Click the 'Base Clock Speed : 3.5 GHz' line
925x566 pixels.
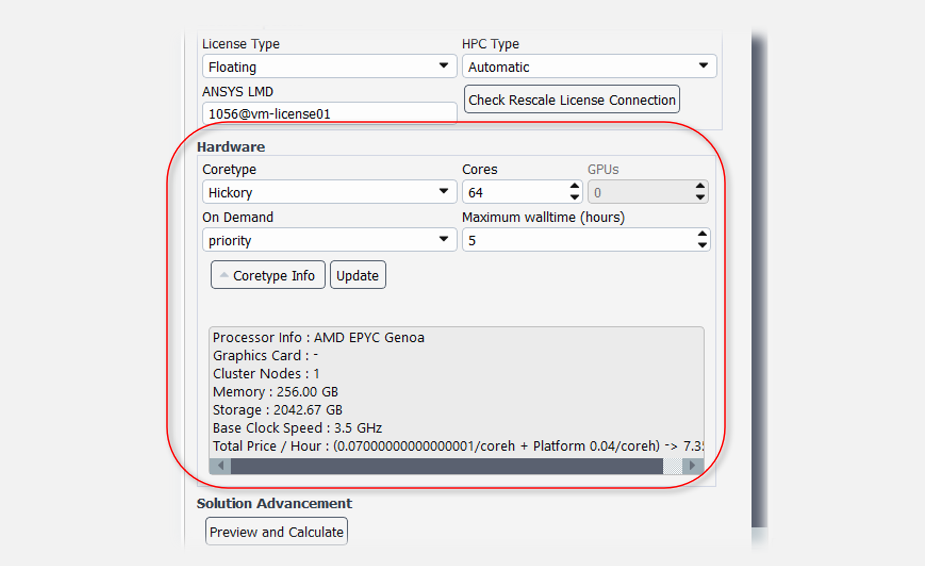(x=297, y=428)
